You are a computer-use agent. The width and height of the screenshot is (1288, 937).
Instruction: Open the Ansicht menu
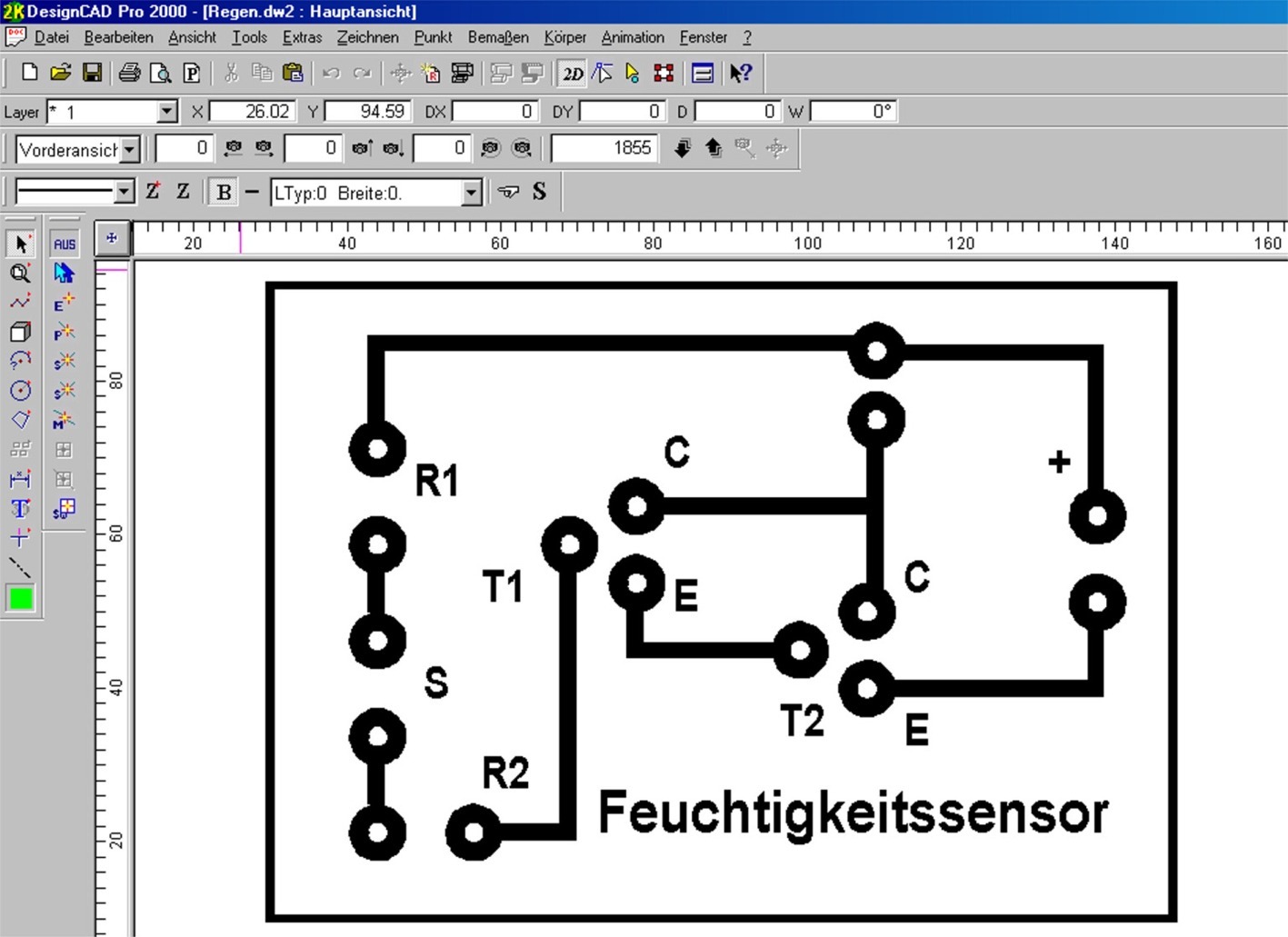192,37
